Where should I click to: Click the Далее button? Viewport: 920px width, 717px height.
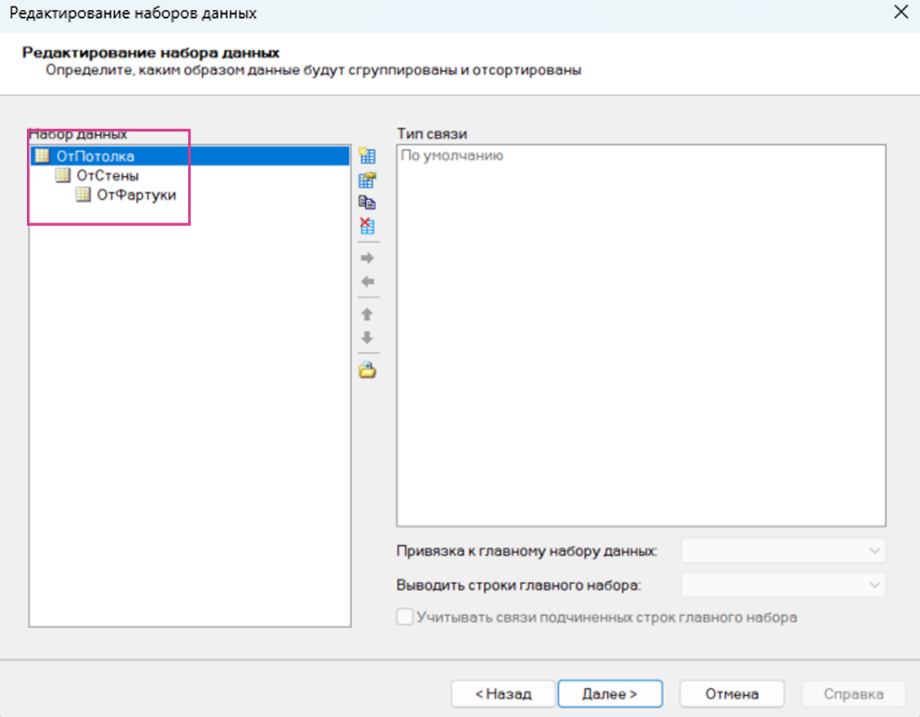[x=610, y=694]
